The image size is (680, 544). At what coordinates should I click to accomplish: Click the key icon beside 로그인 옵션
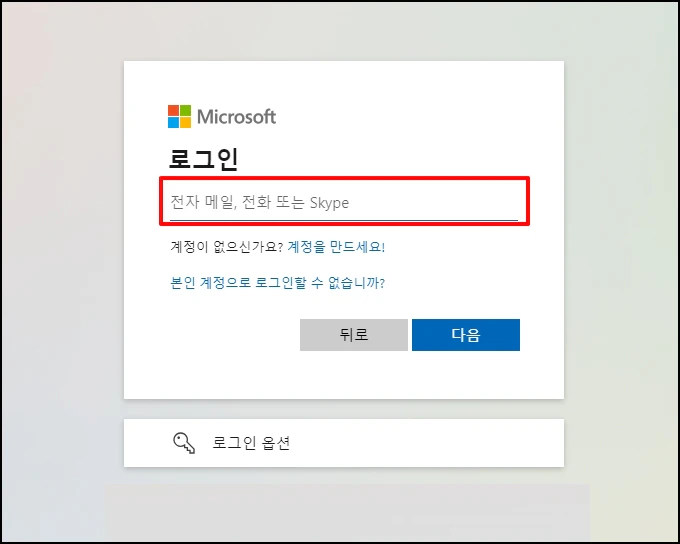[x=184, y=443]
